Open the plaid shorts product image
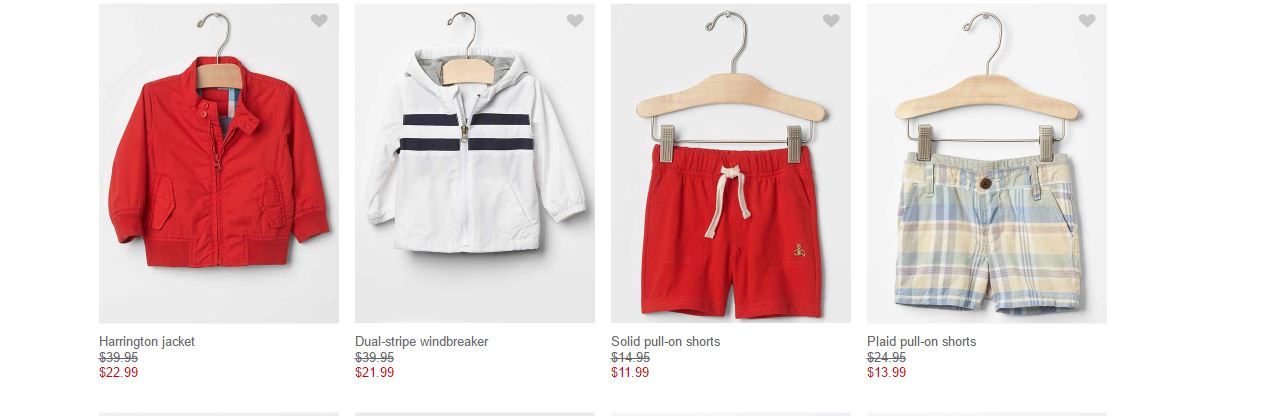This screenshot has height=416, width=1277. tap(987, 163)
